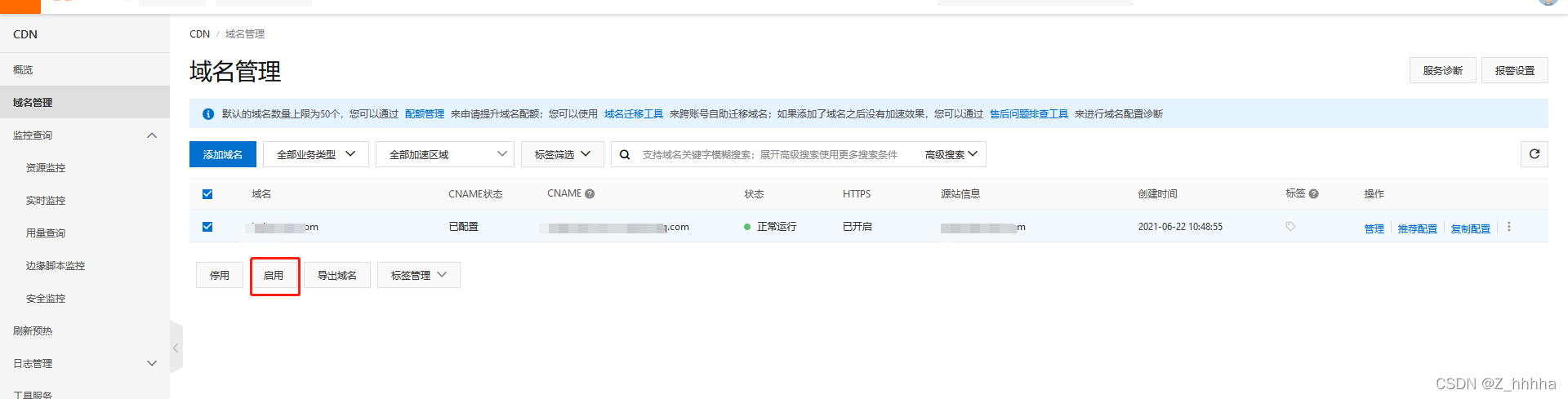Click 推荐配置 in the domain row
This screenshot has height=399, width=1568.
click(x=1418, y=228)
